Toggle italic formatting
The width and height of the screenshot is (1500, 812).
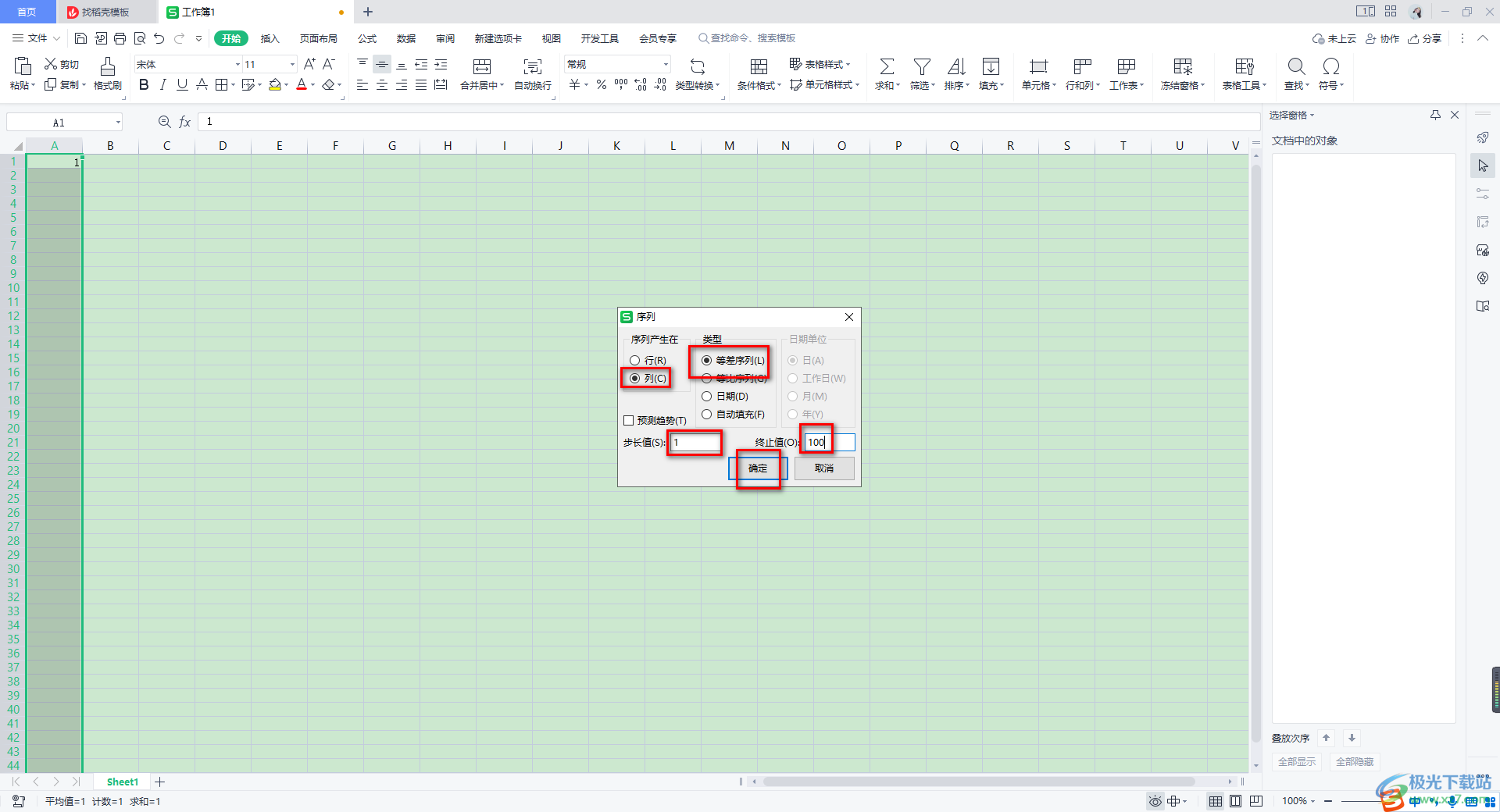[162, 85]
